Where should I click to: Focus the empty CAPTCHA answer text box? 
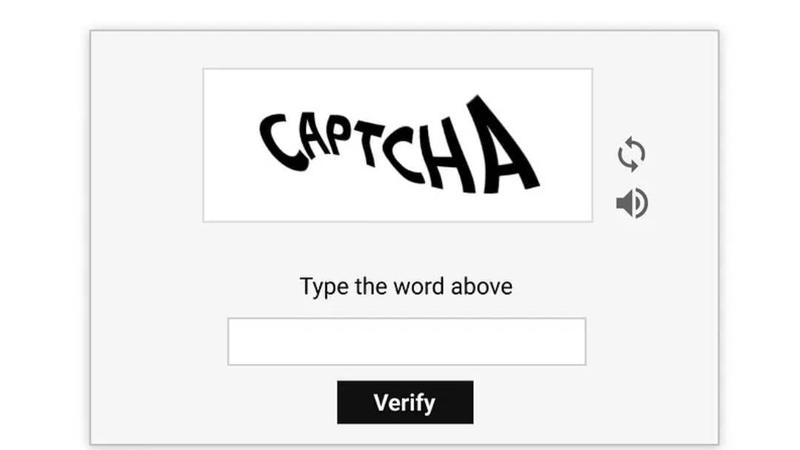click(407, 341)
